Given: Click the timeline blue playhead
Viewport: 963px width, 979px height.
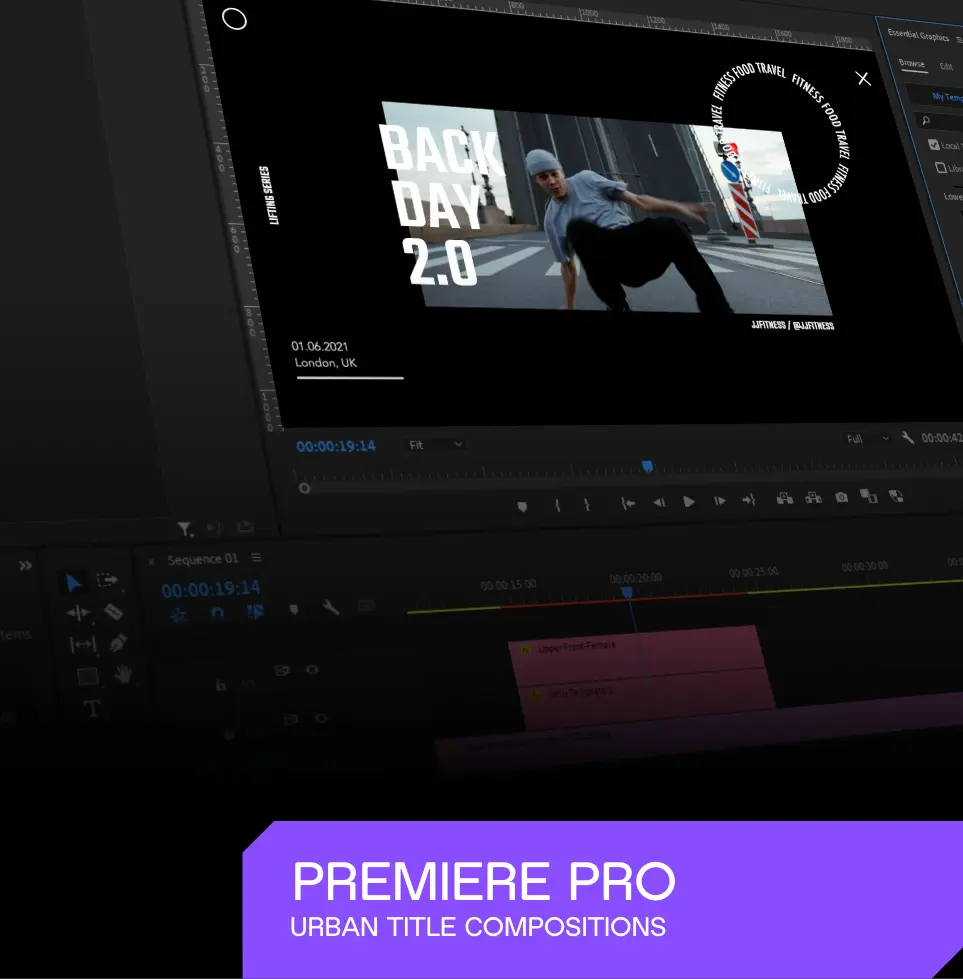Looking at the screenshot, I should click(626, 591).
